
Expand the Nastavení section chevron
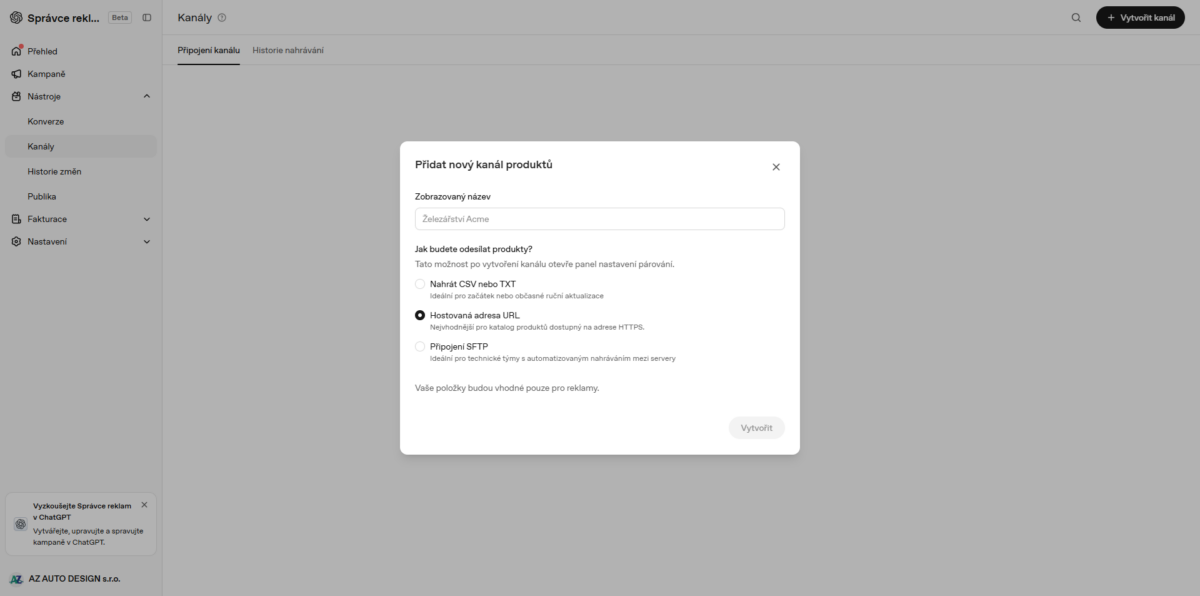pyautogui.click(x=147, y=241)
